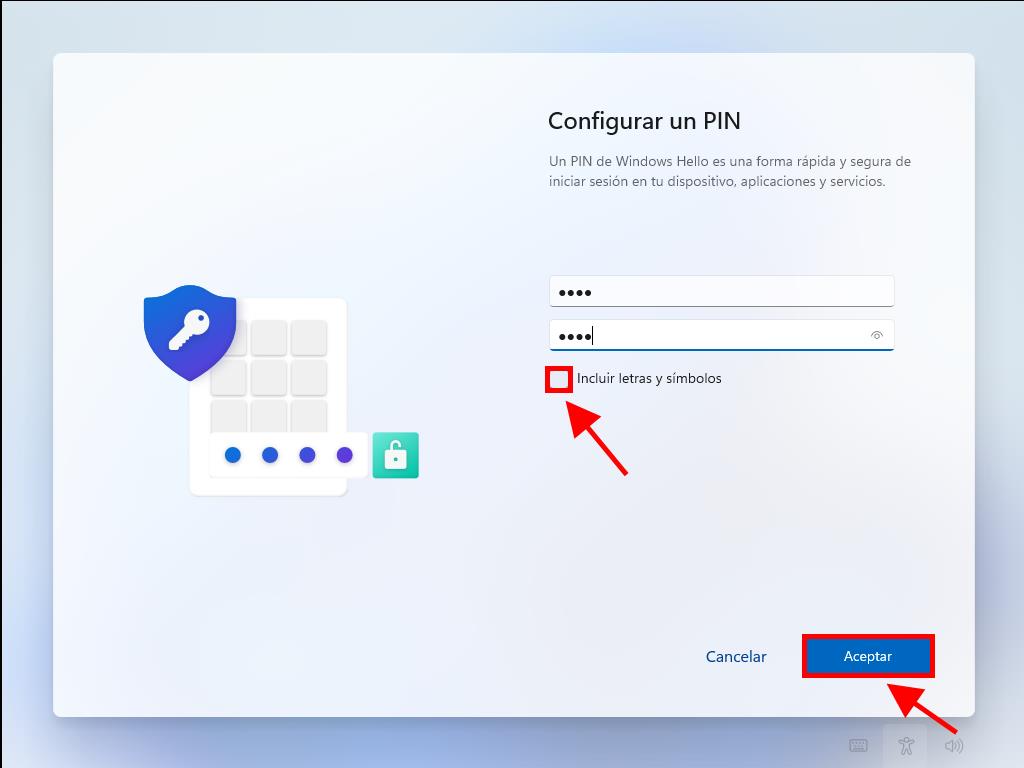The image size is (1024, 768).
Task: Click the red arrow pointing at Aceptar
Action: 921,708
